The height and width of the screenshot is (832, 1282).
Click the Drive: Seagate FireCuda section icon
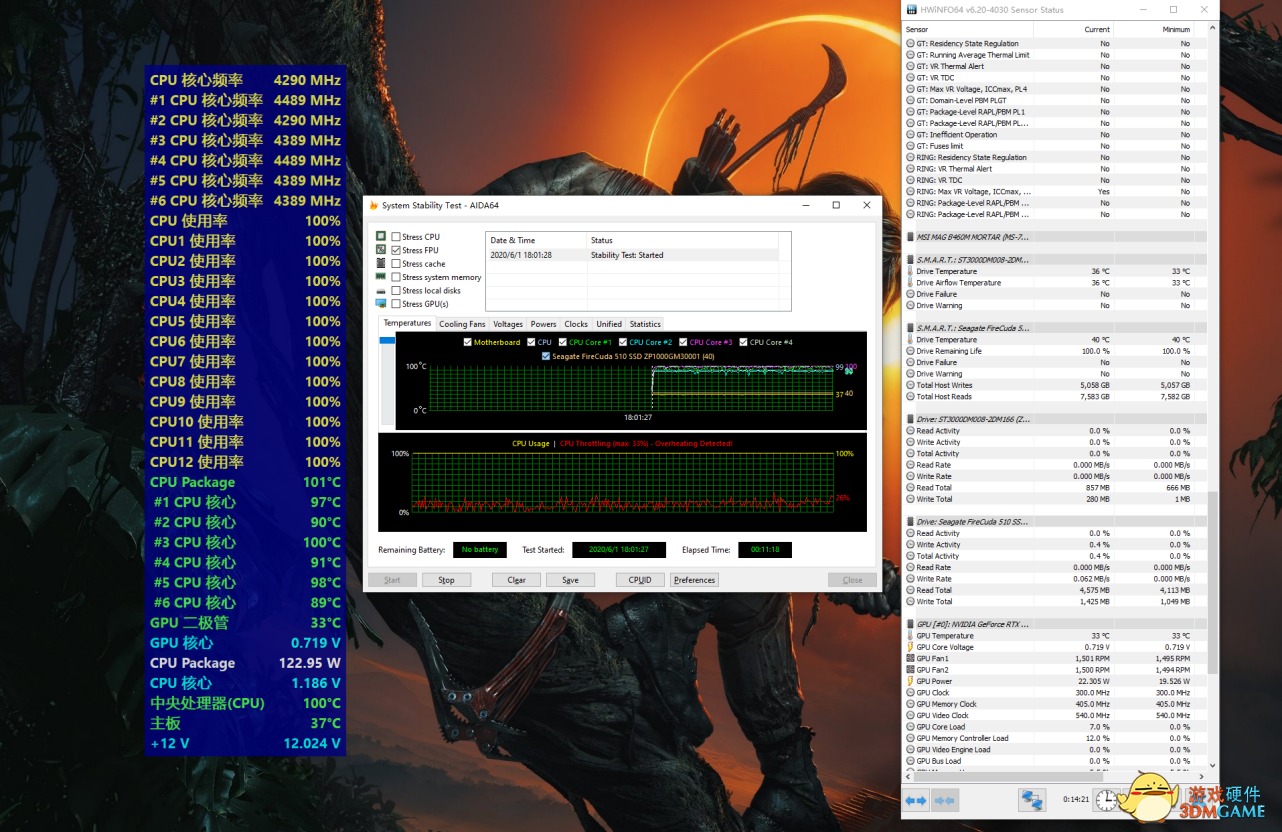click(x=910, y=522)
